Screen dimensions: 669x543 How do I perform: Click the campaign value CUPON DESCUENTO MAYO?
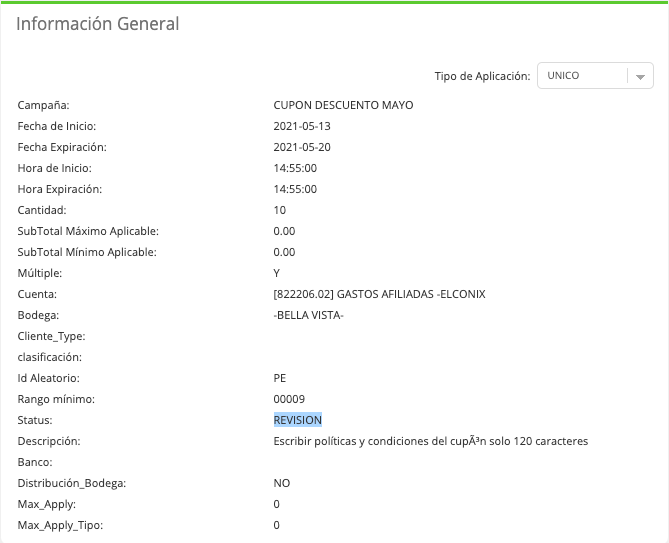[x=343, y=105]
